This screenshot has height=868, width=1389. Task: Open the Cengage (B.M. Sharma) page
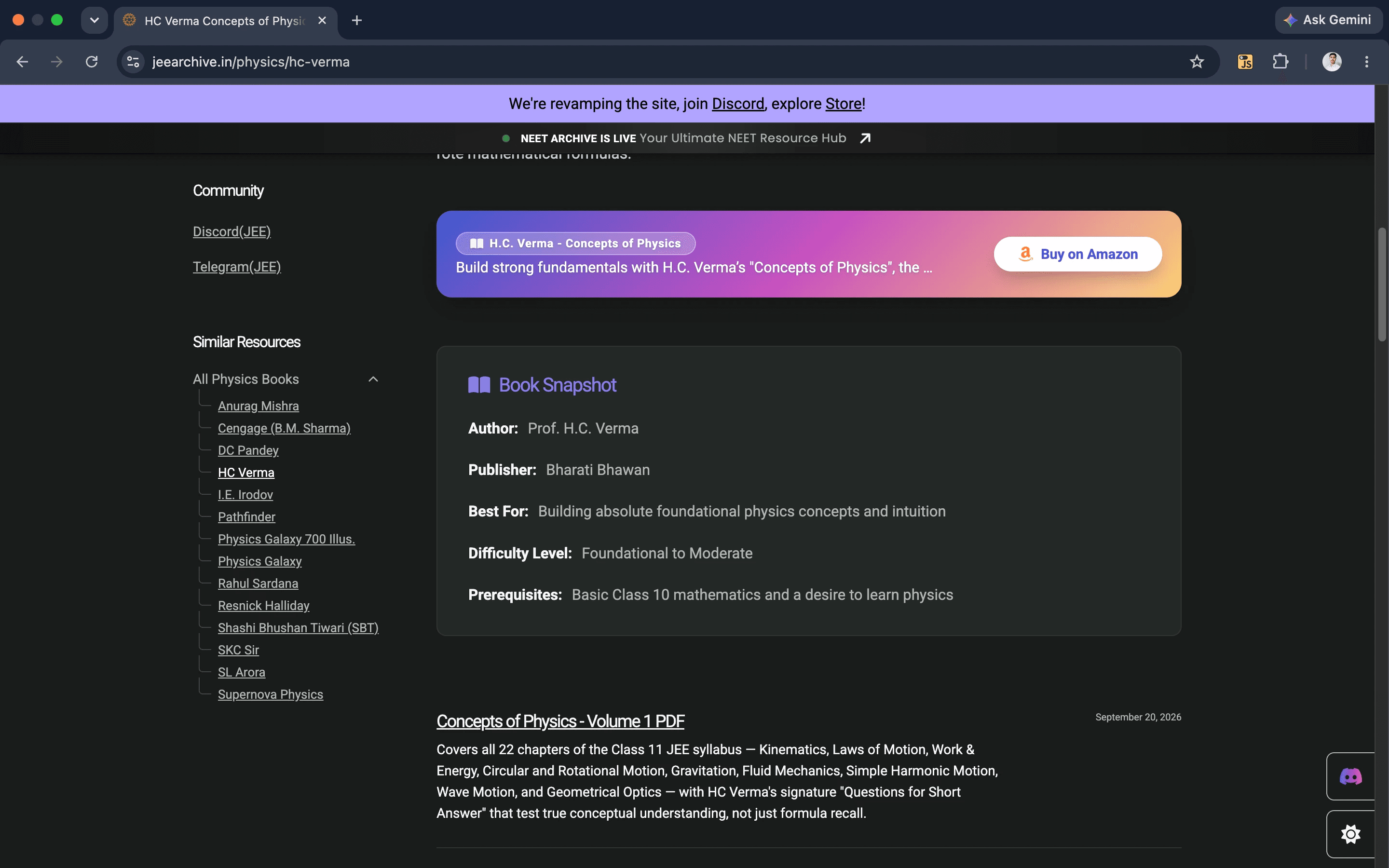284,428
